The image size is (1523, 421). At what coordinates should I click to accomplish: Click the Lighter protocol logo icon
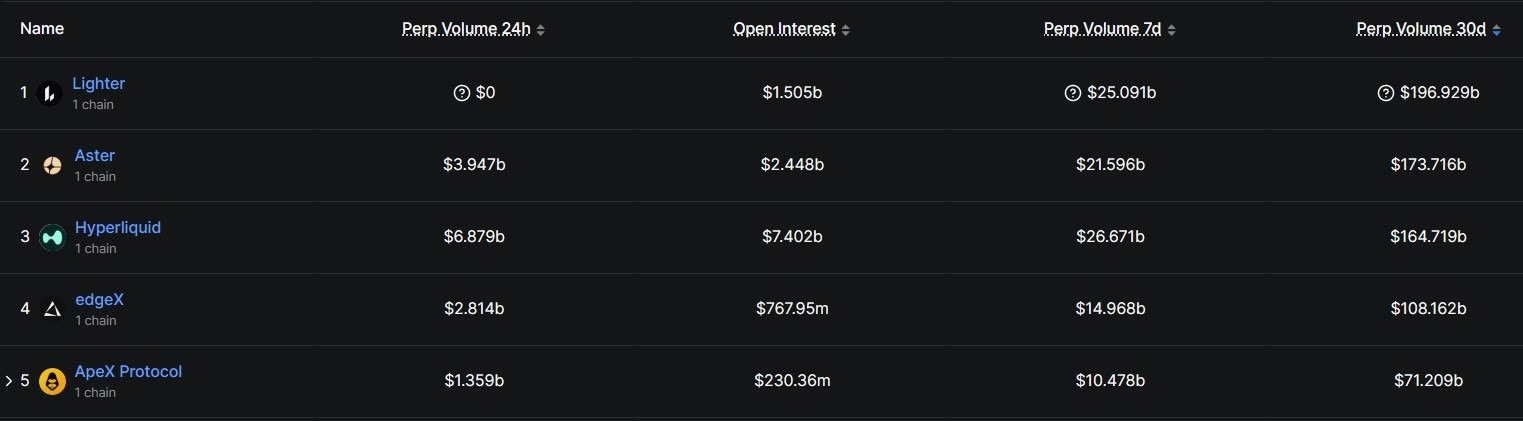coord(50,93)
